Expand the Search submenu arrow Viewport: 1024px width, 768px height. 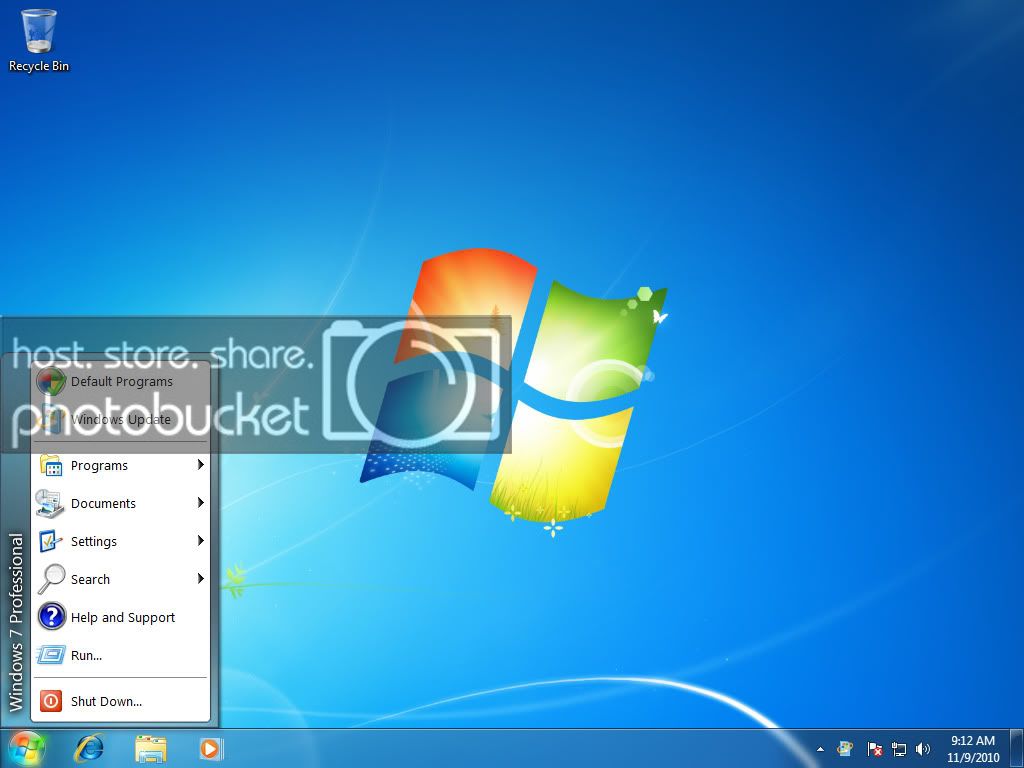[x=201, y=579]
